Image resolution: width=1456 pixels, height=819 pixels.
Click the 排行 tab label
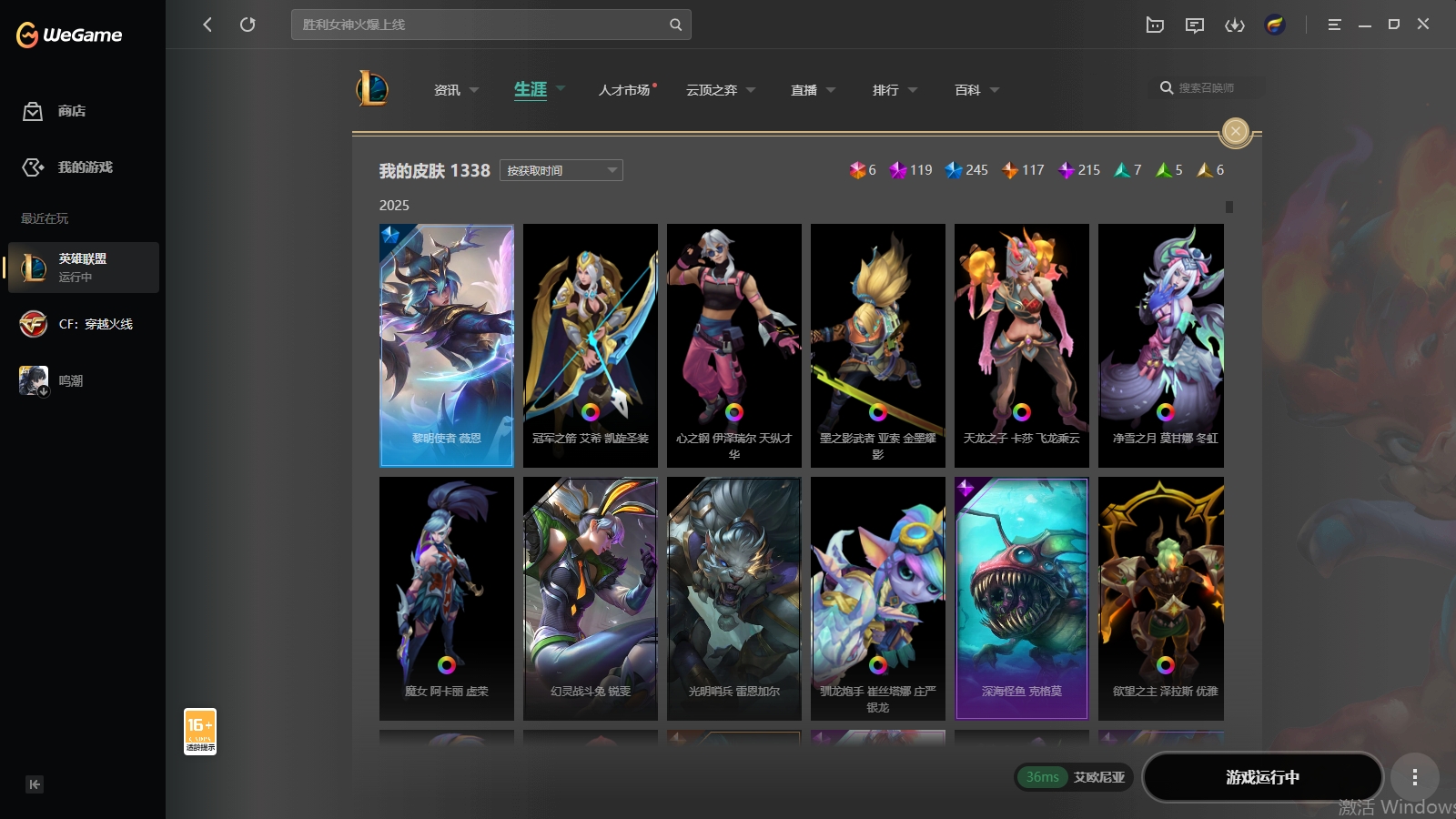885,90
